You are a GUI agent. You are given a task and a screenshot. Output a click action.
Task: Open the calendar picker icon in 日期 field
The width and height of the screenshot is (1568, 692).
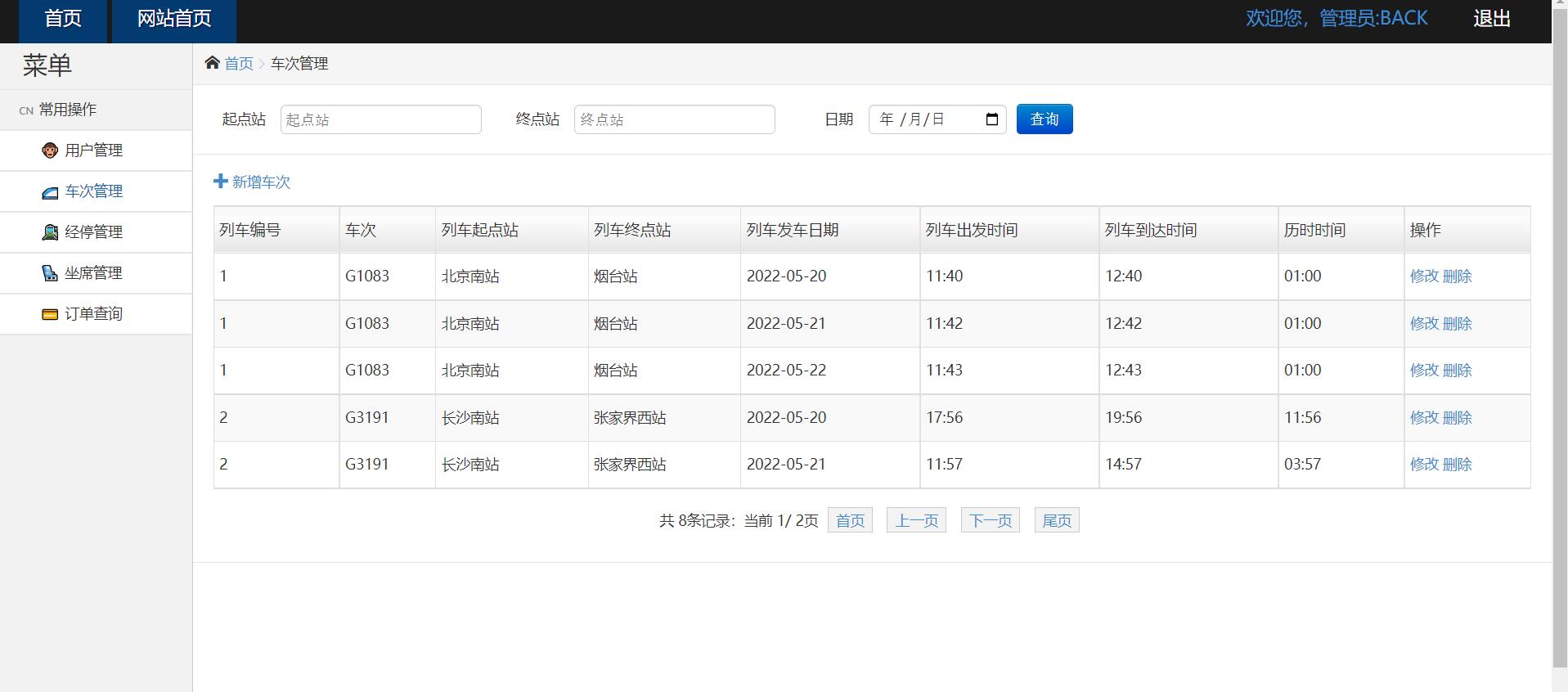pos(992,119)
